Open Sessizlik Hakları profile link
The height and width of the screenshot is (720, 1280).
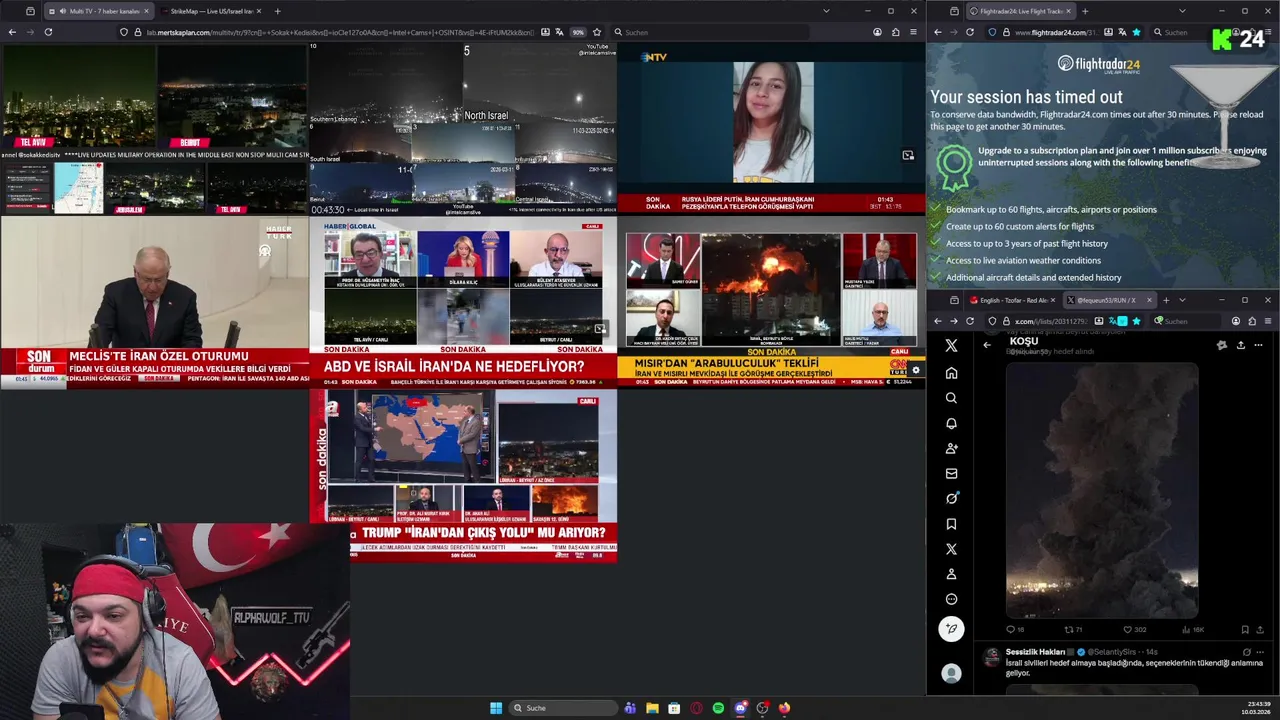pos(1035,652)
